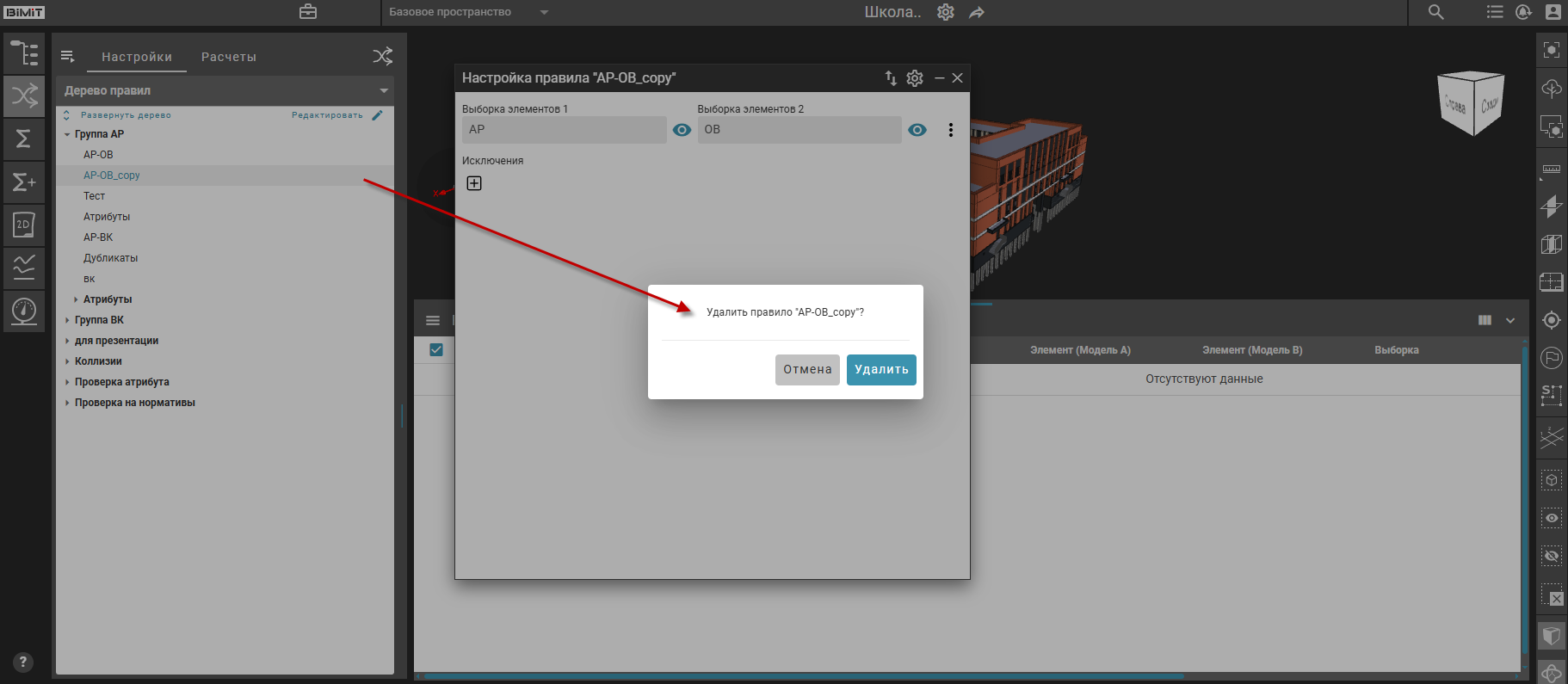Expand the Дерево правил dropdown
The height and width of the screenshot is (684, 1568).
pyautogui.click(x=384, y=90)
